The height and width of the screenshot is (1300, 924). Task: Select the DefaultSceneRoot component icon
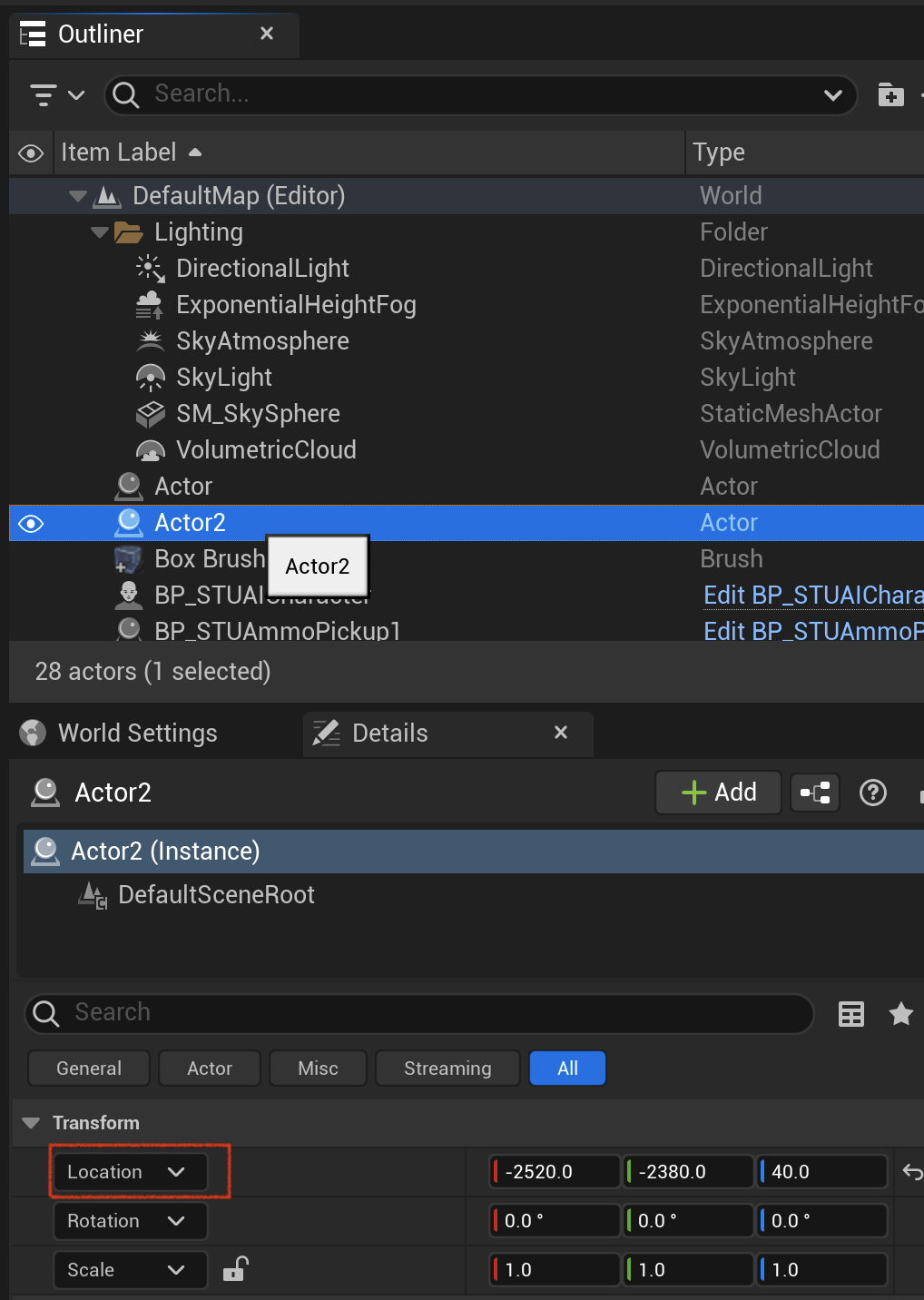point(93,895)
